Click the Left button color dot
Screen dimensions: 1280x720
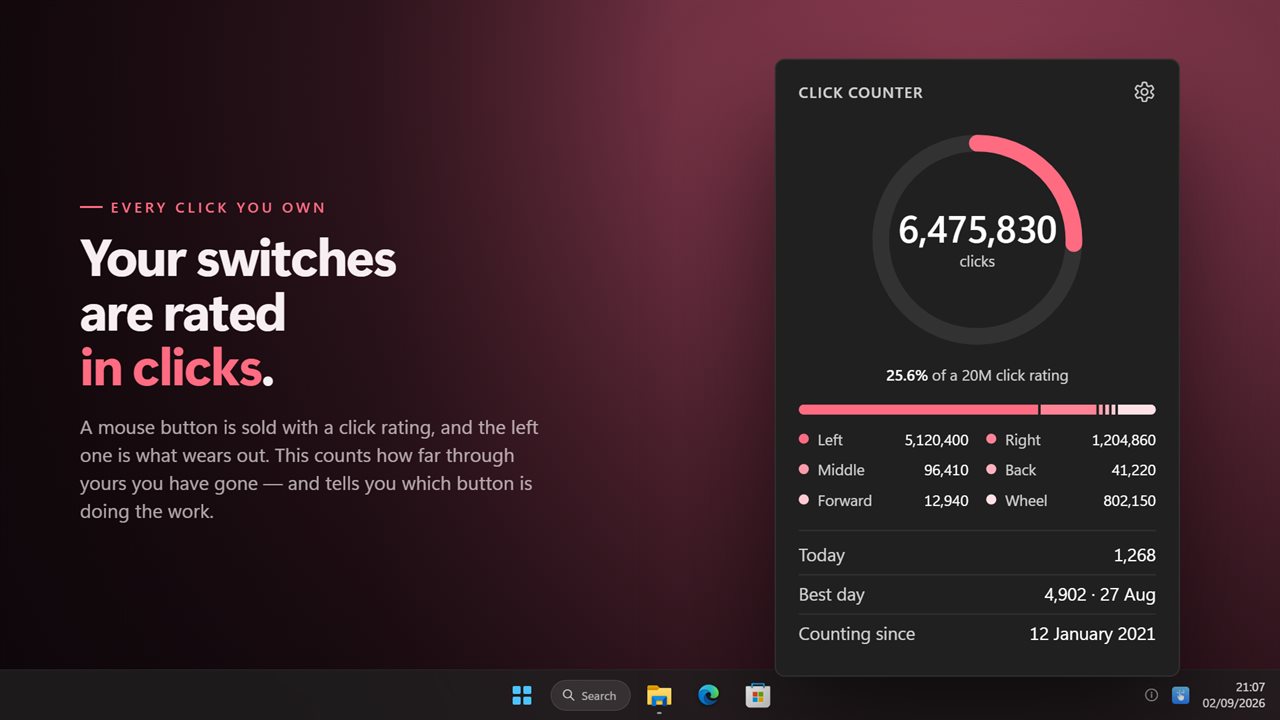pyautogui.click(x=804, y=439)
